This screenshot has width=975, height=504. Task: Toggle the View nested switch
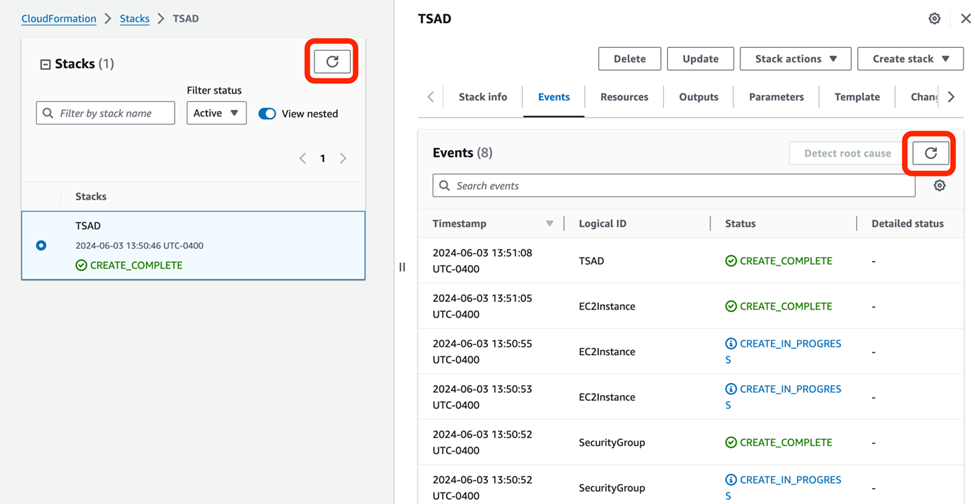pyautogui.click(x=267, y=114)
